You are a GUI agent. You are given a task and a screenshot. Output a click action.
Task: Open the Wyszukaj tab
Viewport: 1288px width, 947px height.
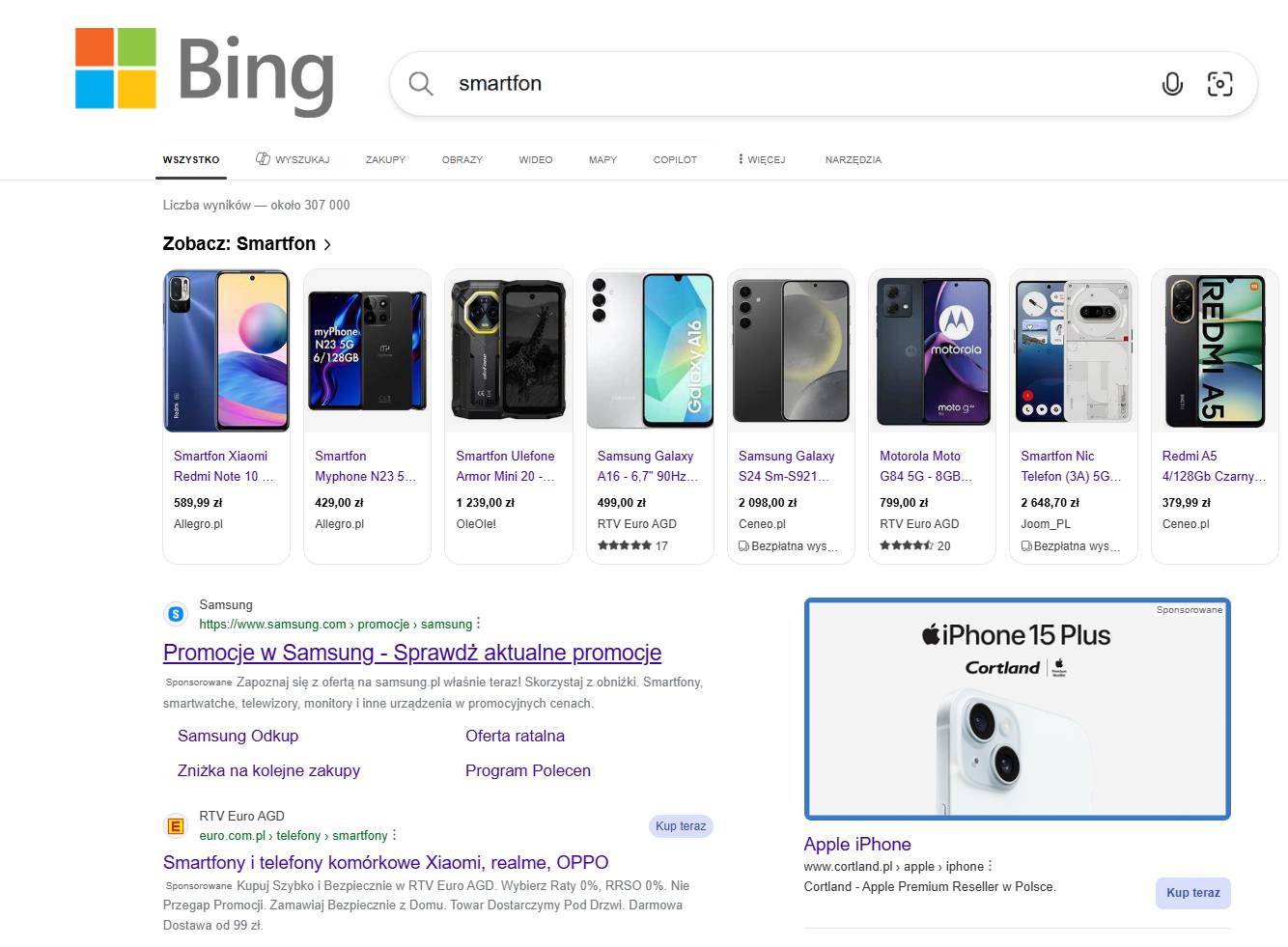[x=293, y=159]
